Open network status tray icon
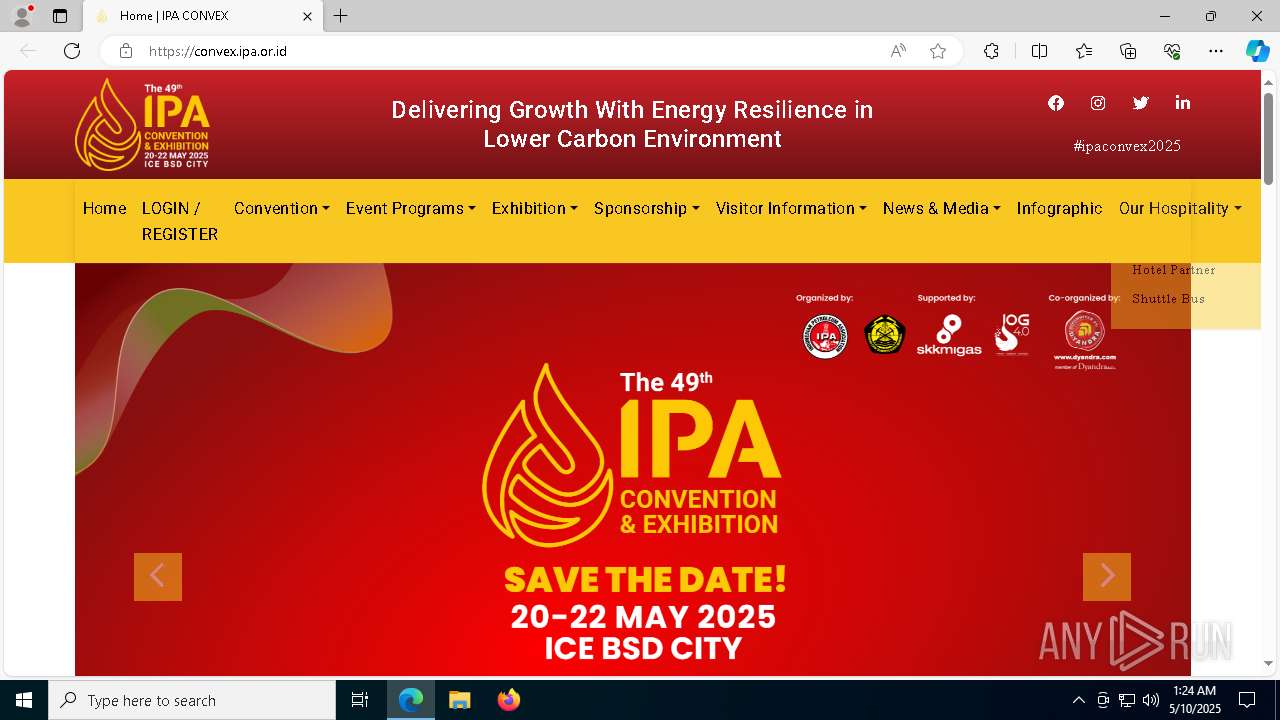This screenshot has height=720, width=1280. click(x=1127, y=700)
